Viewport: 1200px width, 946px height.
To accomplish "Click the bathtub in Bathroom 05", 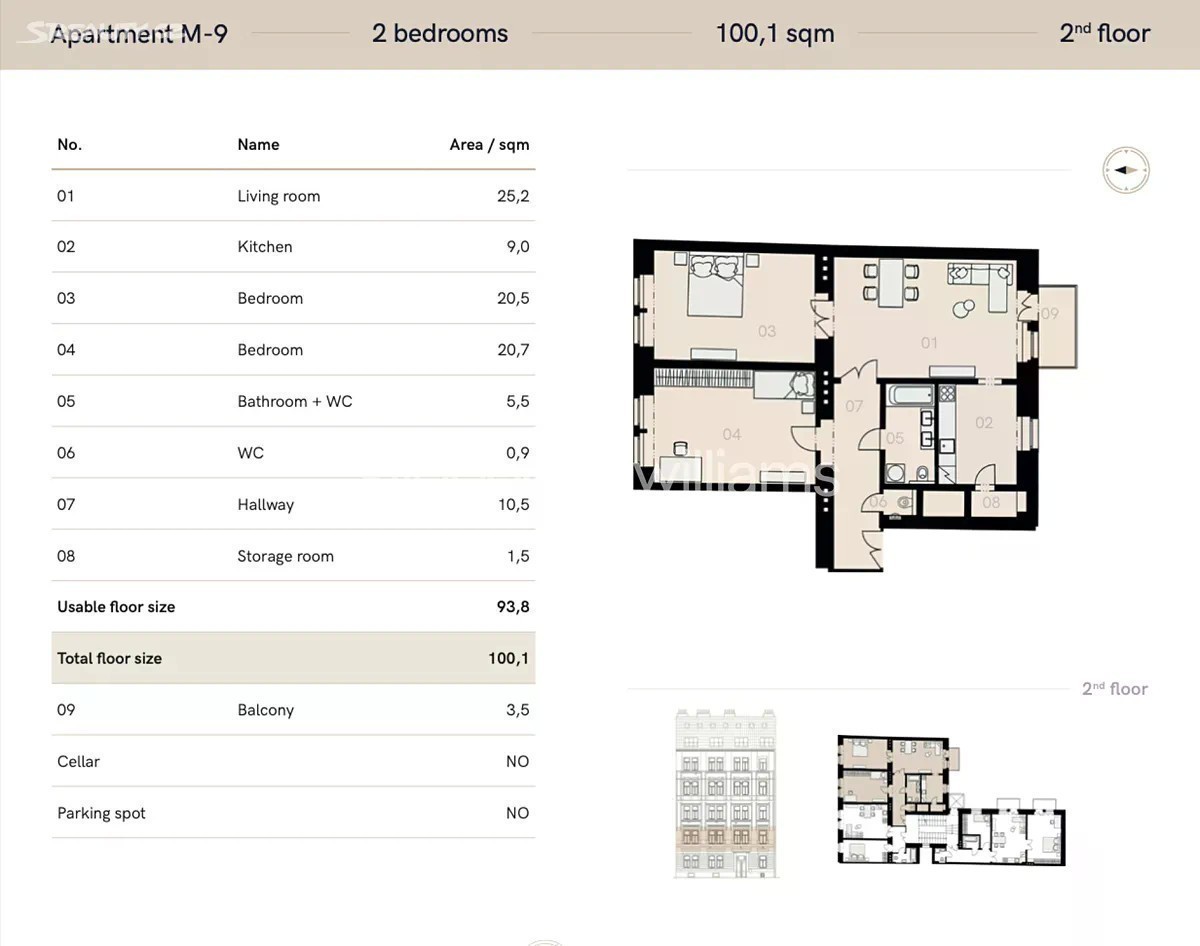I will pyautogui.click(x=910, y=394).
